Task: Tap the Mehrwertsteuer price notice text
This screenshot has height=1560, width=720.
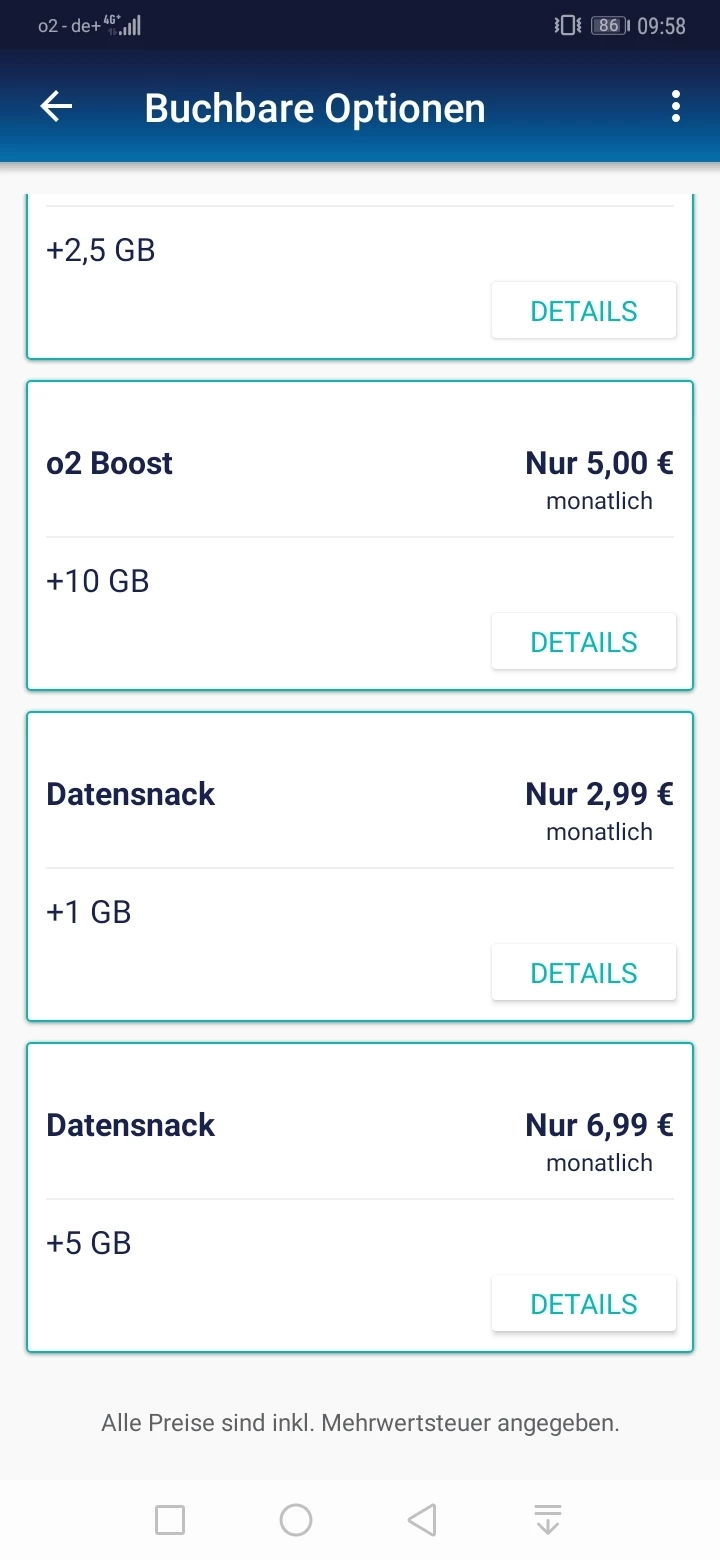Action: pos(360,1423)
